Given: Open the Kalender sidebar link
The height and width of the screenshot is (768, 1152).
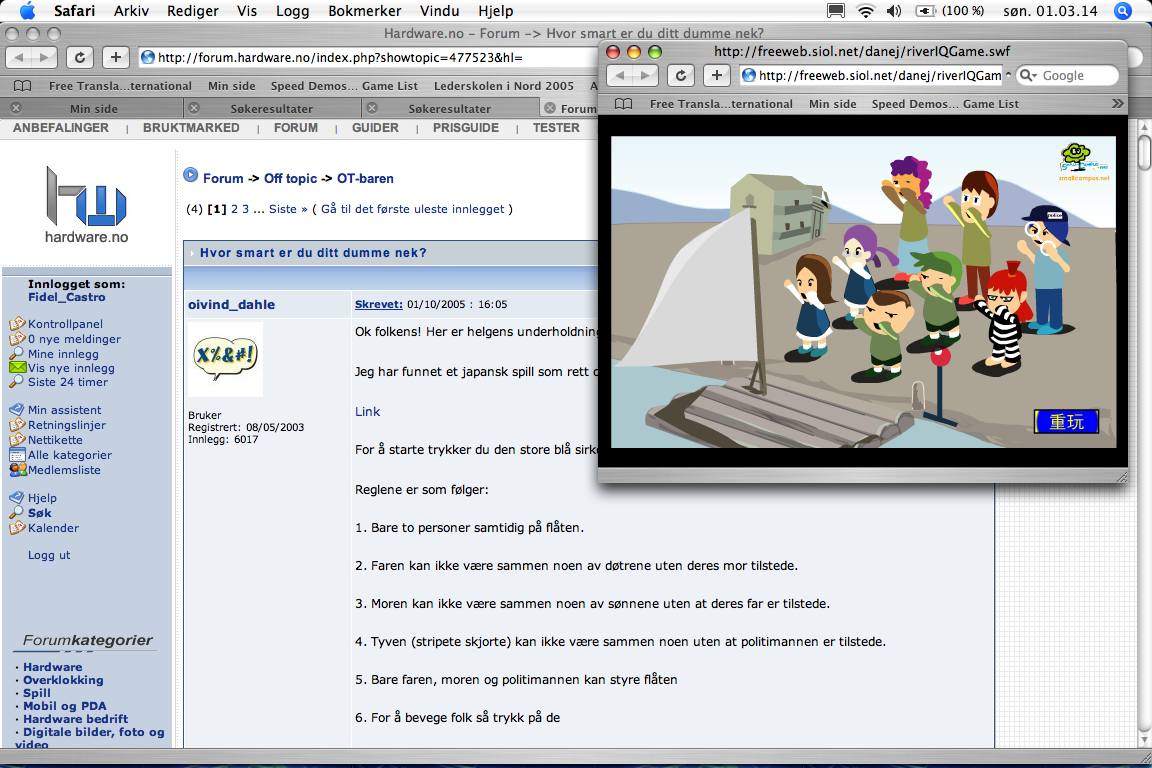Looking at the screenshot, I should click(53, 528).
